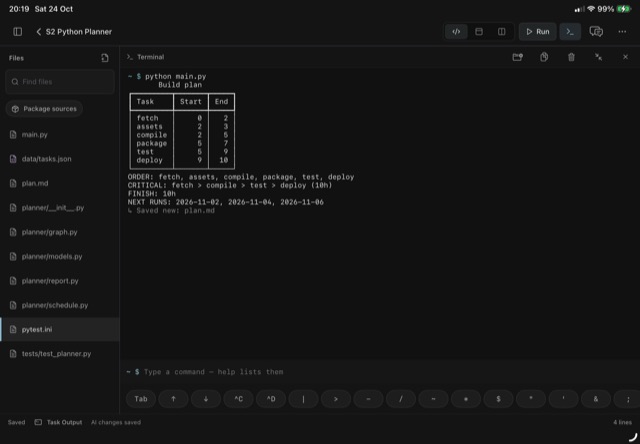Open Task Output in status bar
The width and height of the screenshot is (640, 444).
coord(58,422)
